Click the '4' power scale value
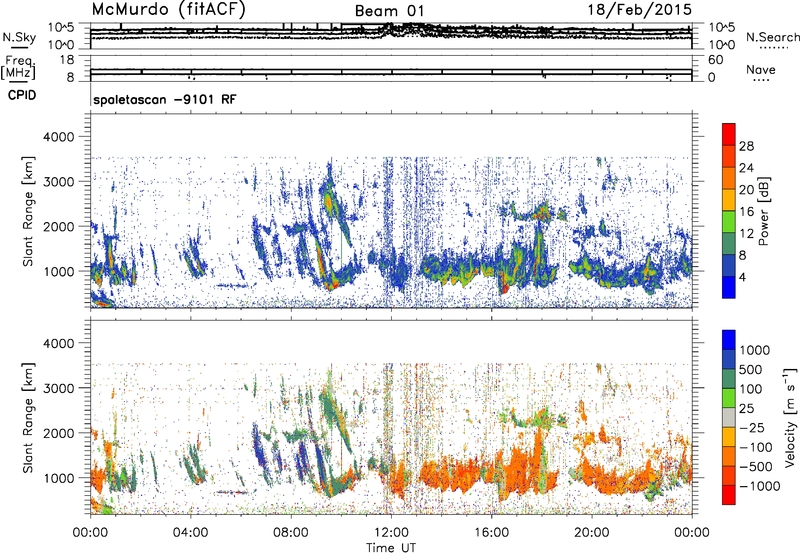The width and height of the screenshot is (800, 554). pyautogui.click(x=742, y=277)
